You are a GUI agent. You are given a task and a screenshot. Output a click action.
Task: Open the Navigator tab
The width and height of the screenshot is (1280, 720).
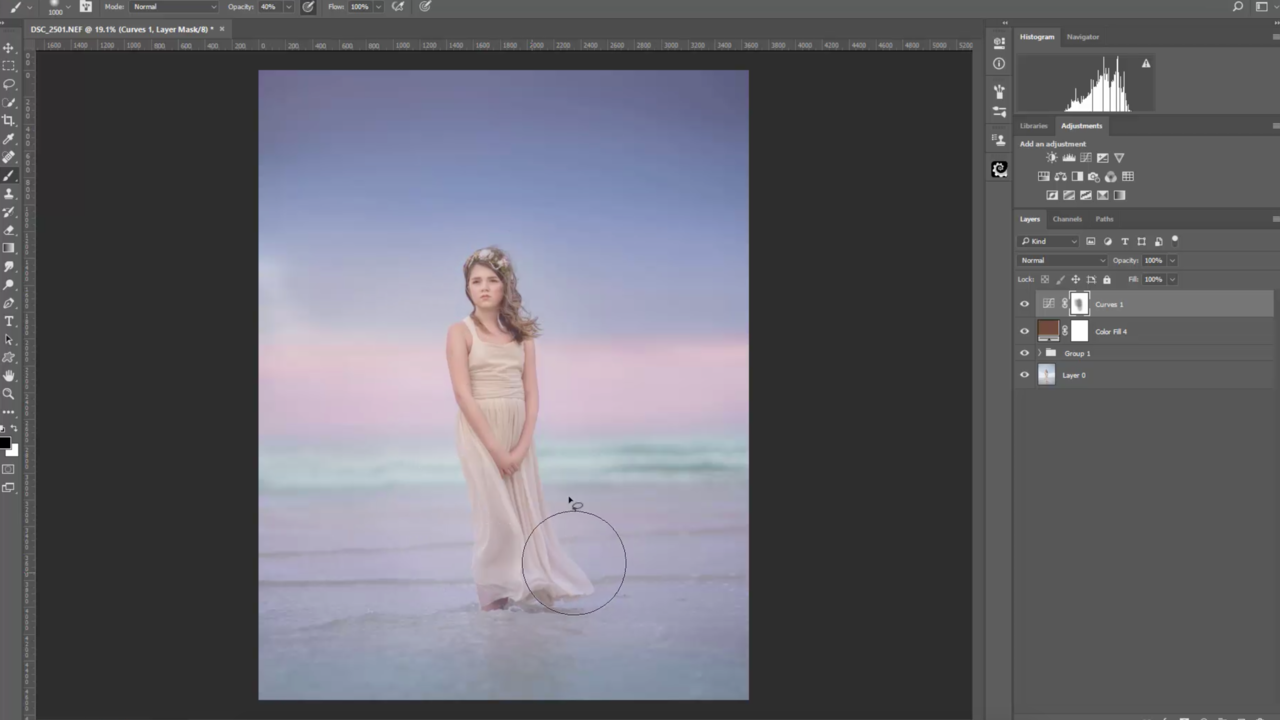click(x=1082, y=37)
